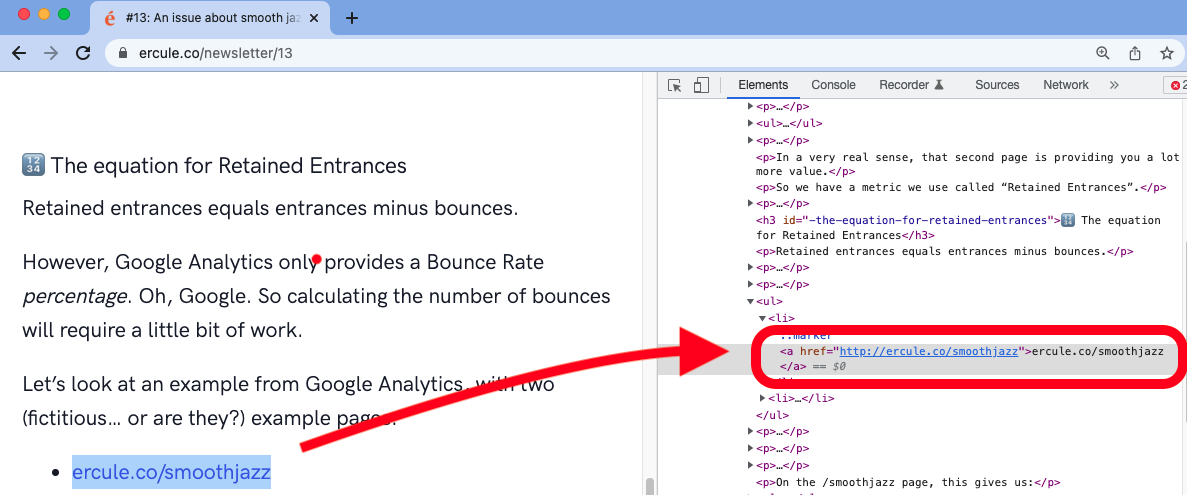Activate the inspect element picker icon
Viewport: 1187px width, 495px height.
point(675,86)
